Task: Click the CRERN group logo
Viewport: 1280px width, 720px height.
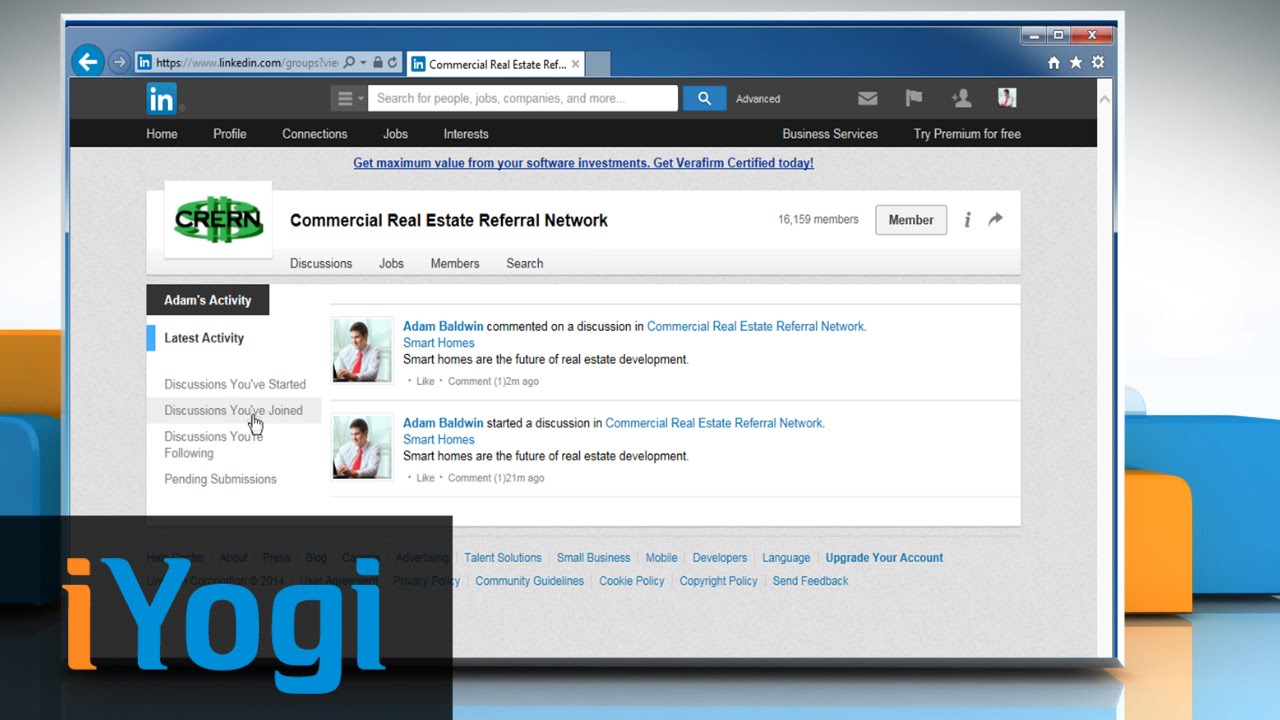Action: click(x=218, y=220)
